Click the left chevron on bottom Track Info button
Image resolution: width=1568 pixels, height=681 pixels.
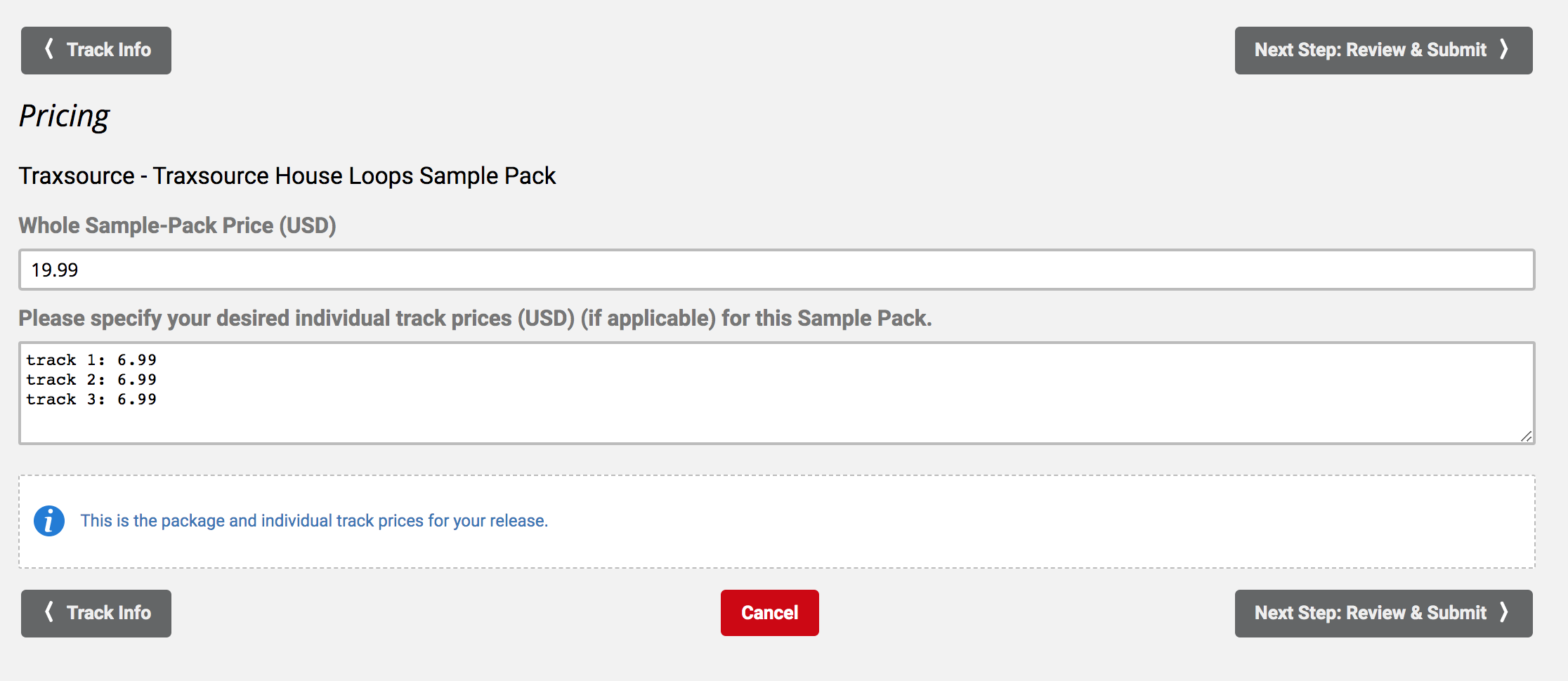48,612
